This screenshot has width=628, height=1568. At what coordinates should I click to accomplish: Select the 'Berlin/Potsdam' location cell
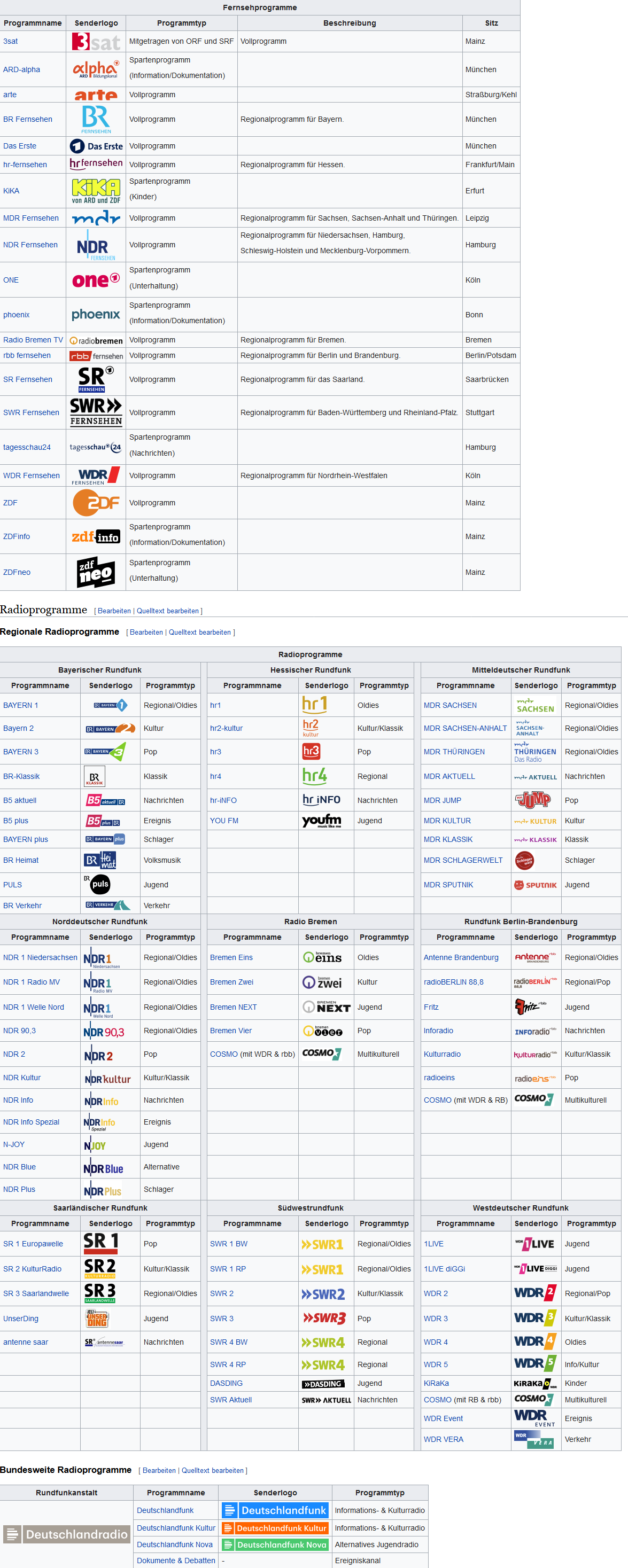click(x=491, y=355)
